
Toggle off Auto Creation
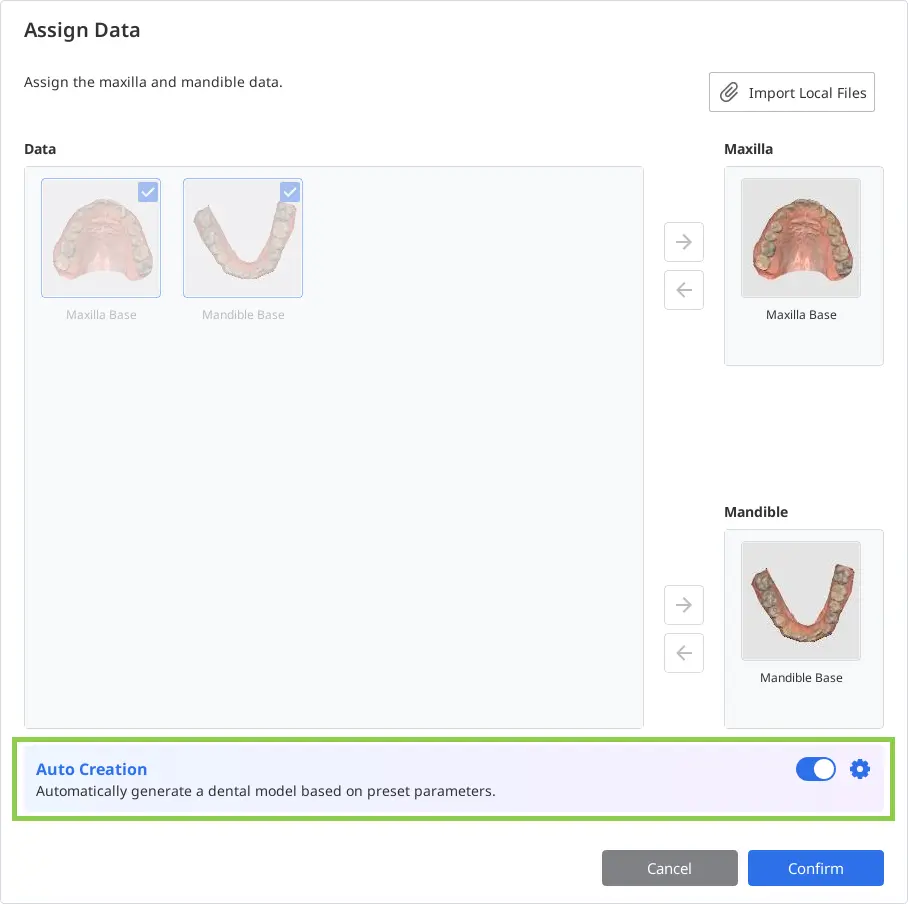816,769
